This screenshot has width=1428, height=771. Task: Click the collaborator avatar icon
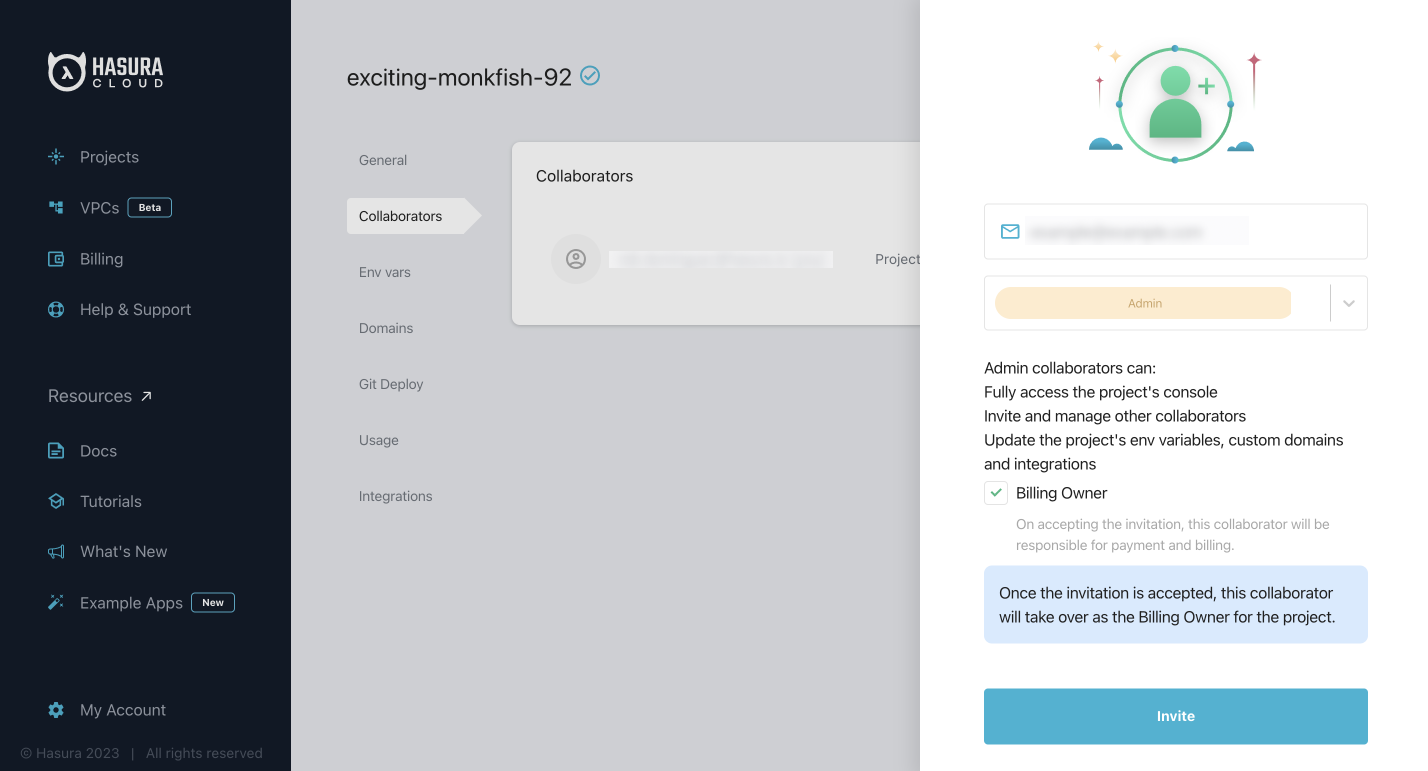[576, 259]
